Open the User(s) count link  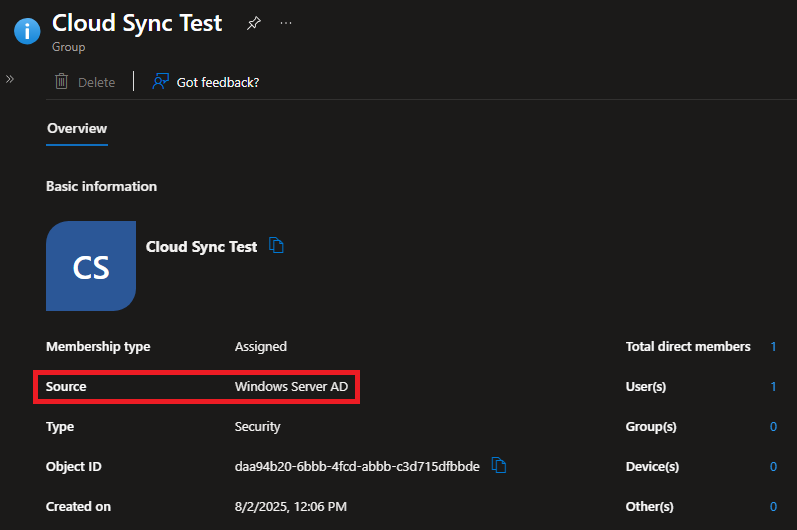tap(773, 387)
